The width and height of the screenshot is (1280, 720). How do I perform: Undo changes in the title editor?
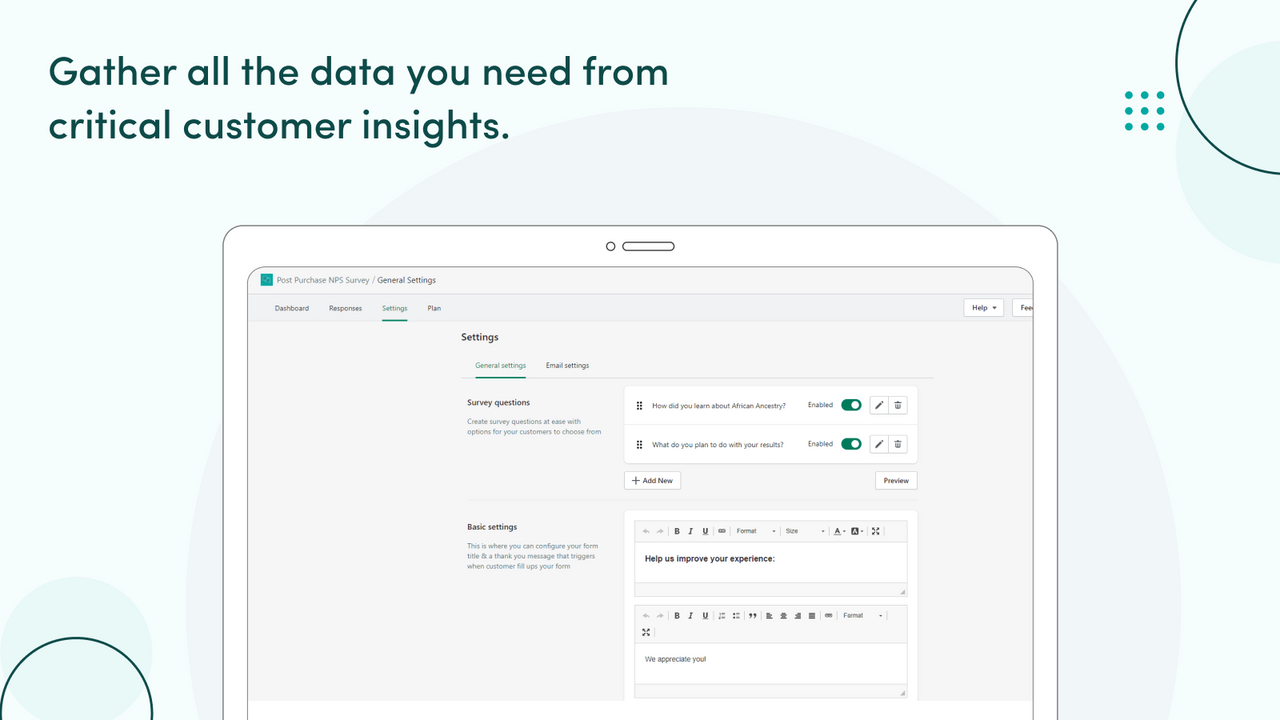[645, 531]
